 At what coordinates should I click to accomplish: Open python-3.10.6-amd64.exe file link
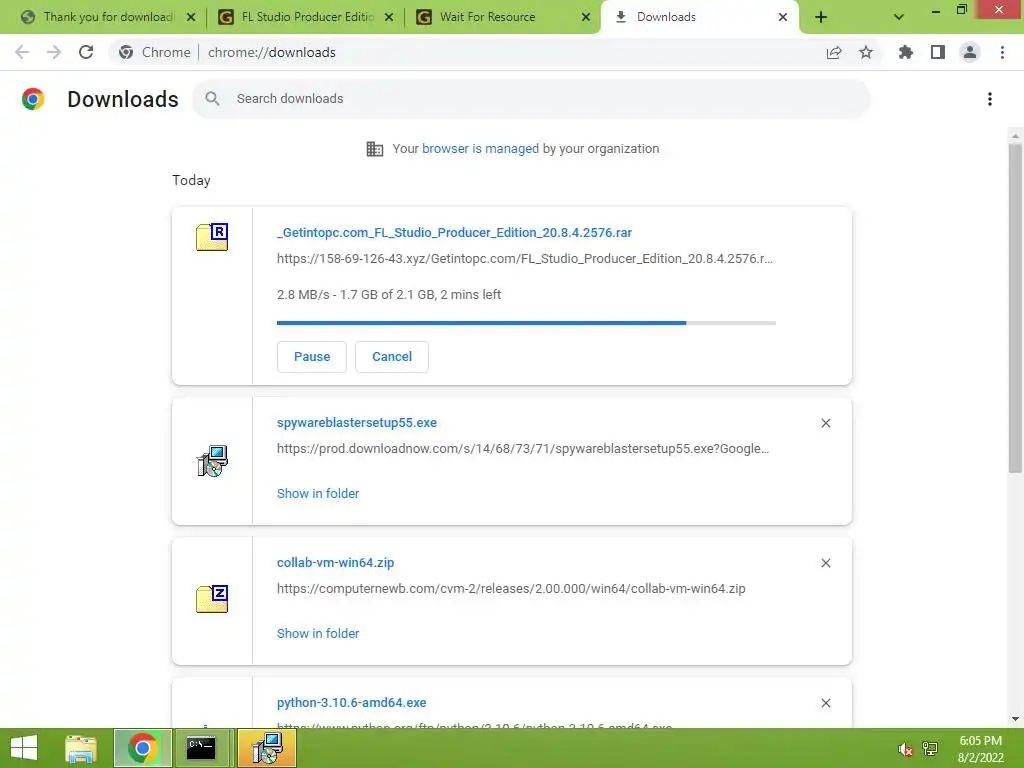click(x=351, y=703)
